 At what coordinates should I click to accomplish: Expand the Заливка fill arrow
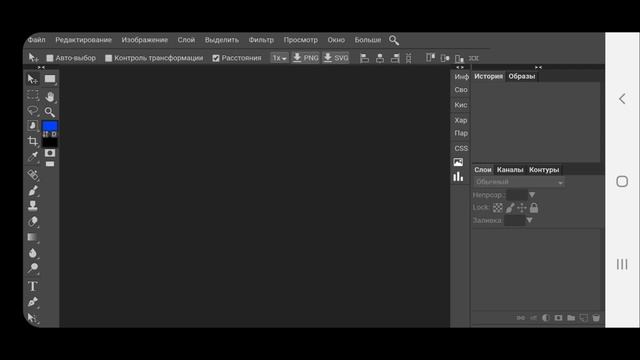click(529, 220)
